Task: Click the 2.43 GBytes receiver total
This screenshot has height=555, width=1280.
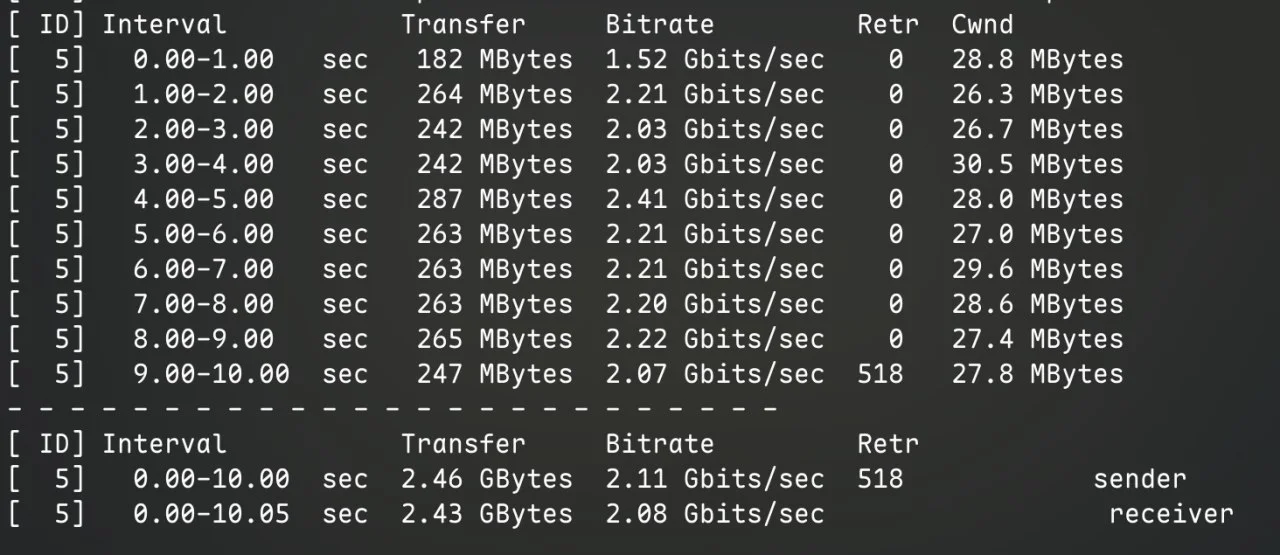Action: 487,514
